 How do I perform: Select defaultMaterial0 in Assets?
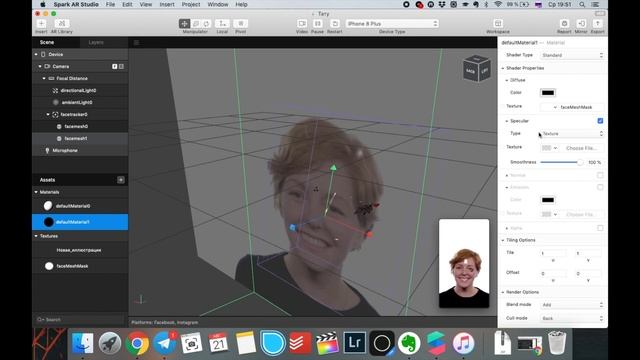click(x=80, y=206)
